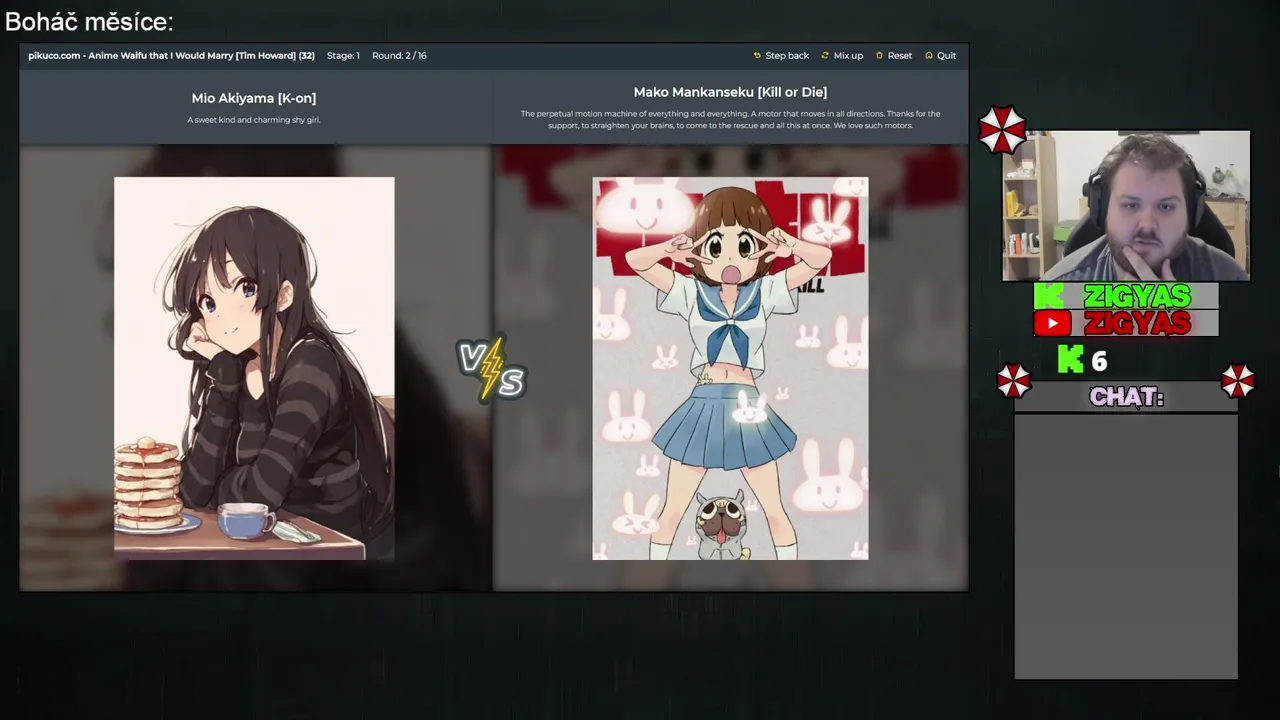Click the VS lightning icon
This screenshot has height=720, width=1280.
(491, 369)
